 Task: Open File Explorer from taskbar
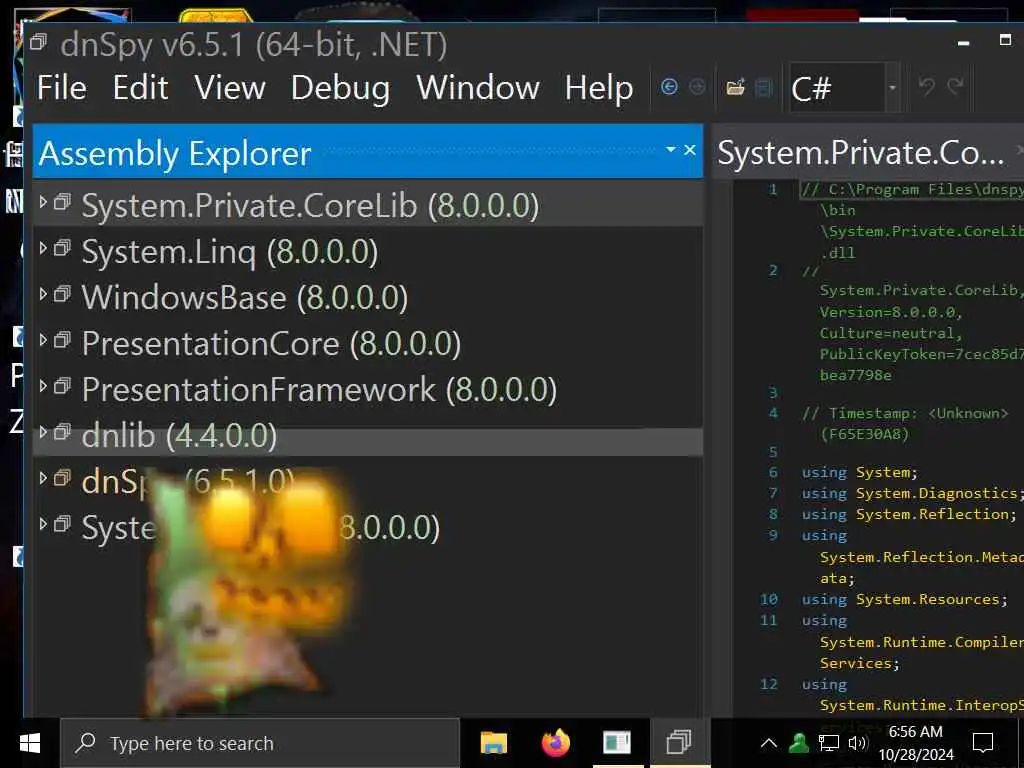point(494,743)
